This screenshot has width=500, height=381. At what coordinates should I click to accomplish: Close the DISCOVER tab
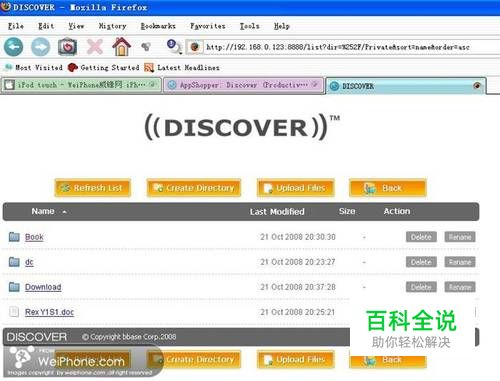(x=477, y=86)
